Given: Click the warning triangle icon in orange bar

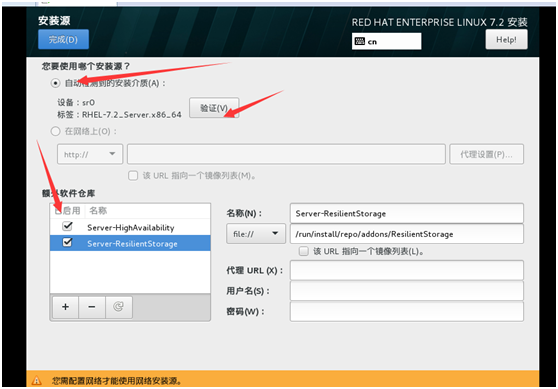Looking at the screenshot, I should (36, 381).
